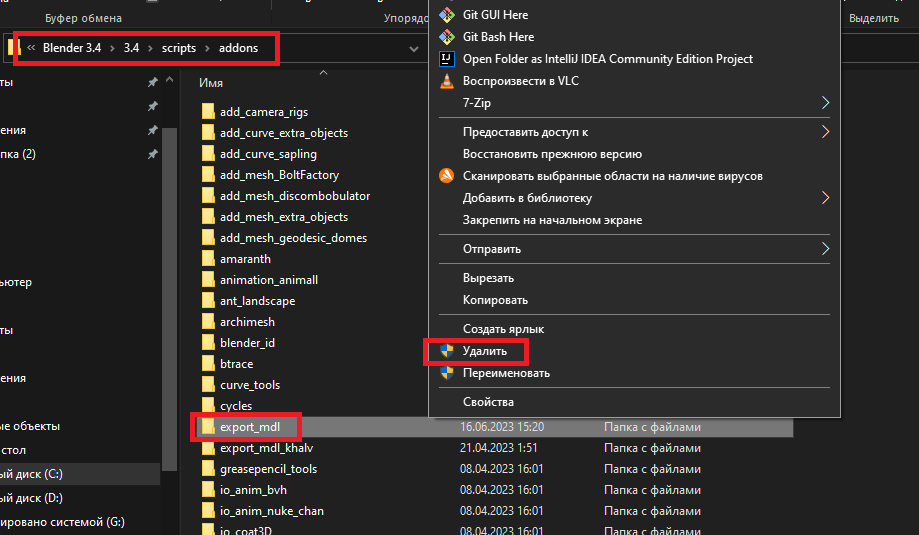The width and height of the screenshot is (919, 535).
Task: Click the navigation pane scroll-up arrow
Action: click(x=169, y=79)
